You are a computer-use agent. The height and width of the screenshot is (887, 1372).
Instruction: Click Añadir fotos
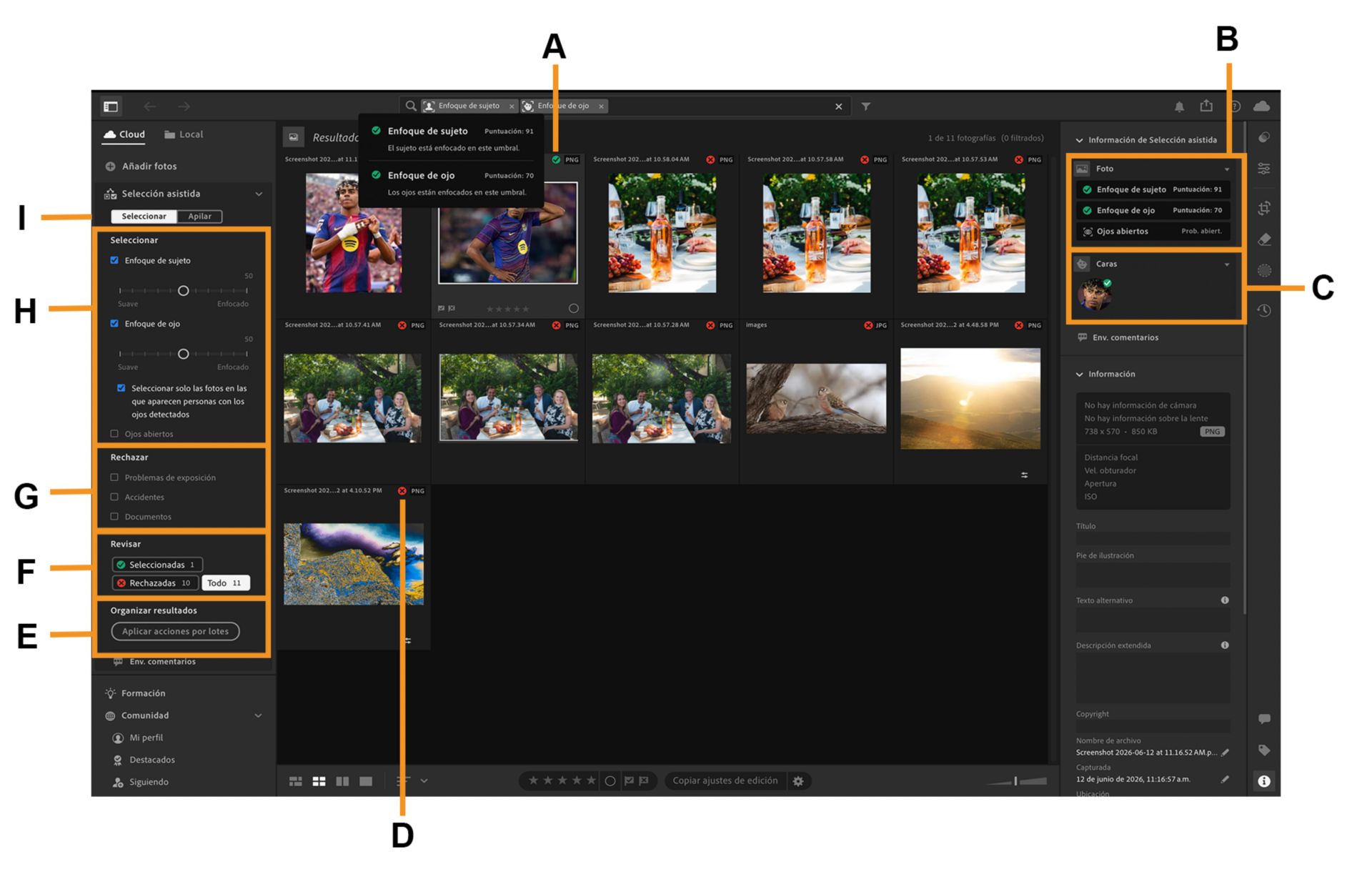tap(141, 166)
